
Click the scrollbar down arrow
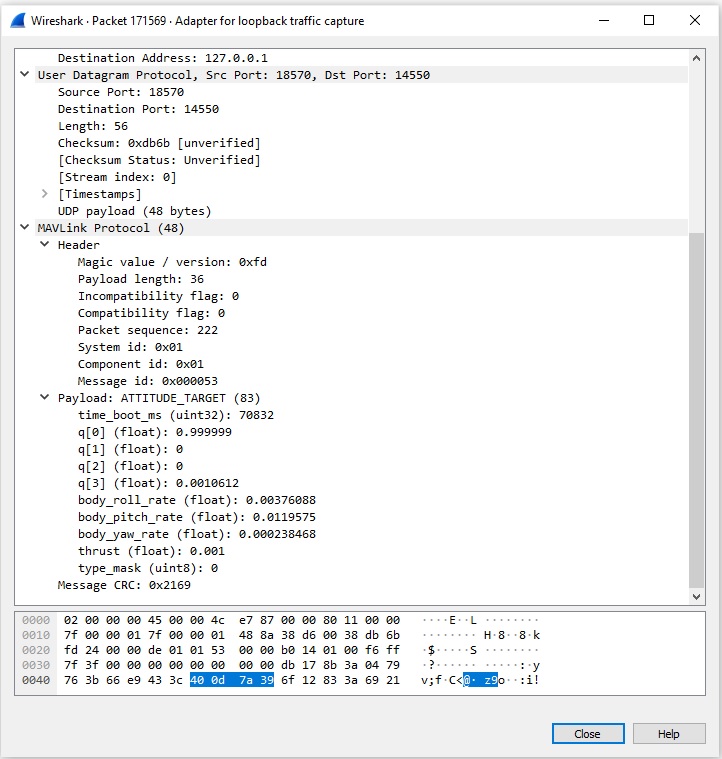coord(696,596)
